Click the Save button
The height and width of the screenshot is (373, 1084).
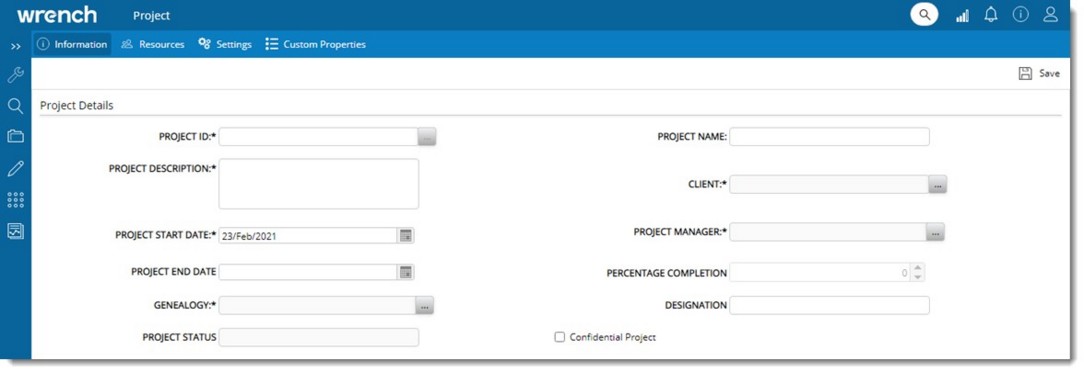point(1039,73)
